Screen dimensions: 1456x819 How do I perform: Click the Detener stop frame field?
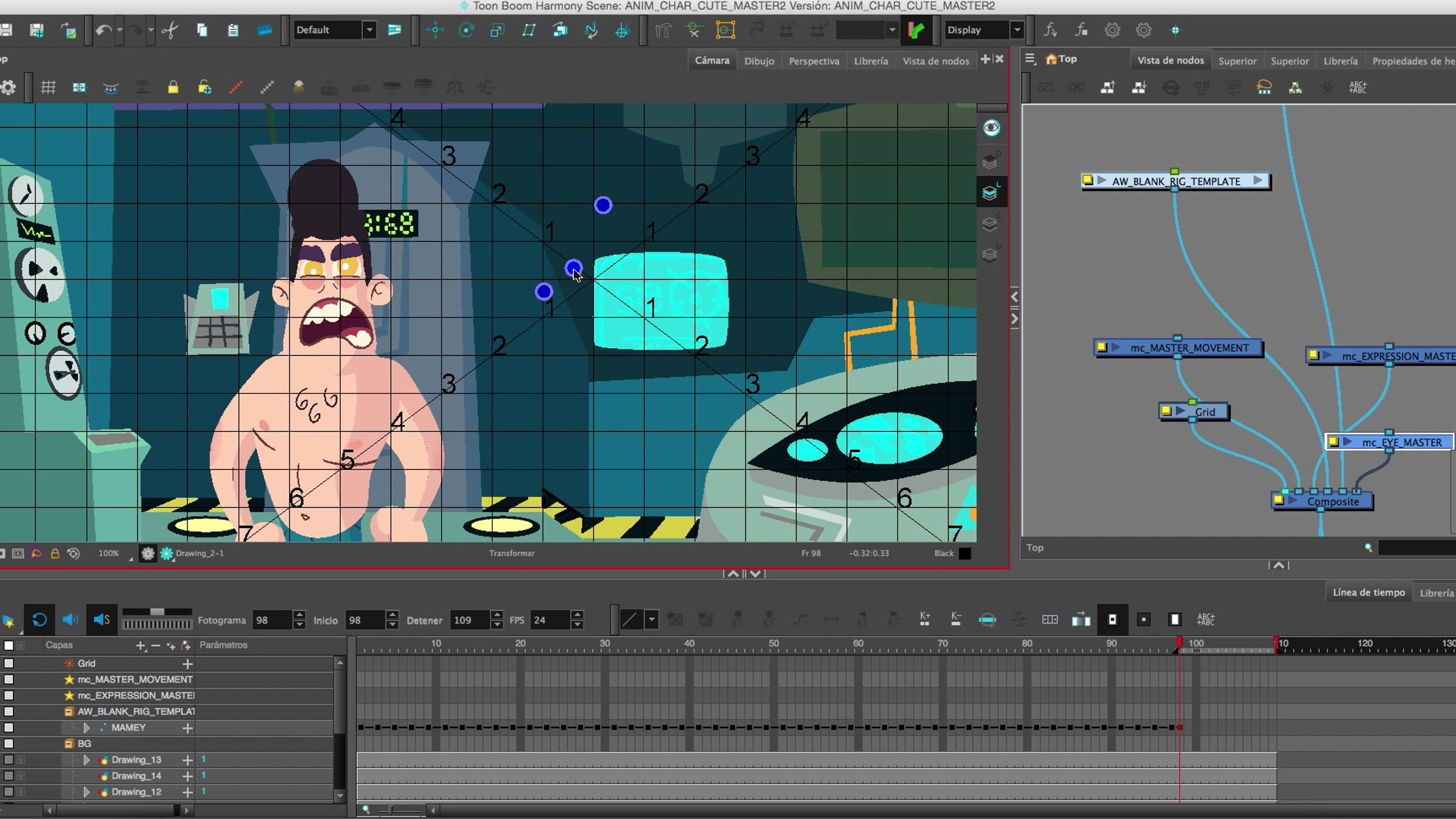470,620
